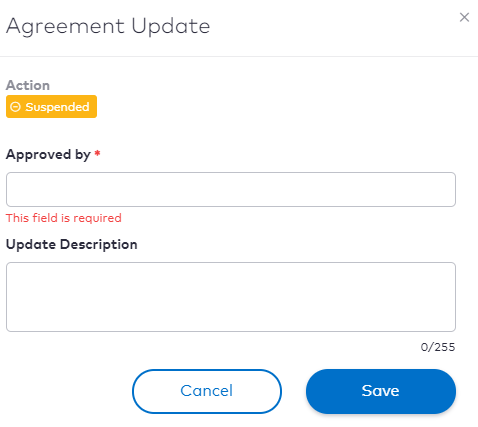478x427 pixels.
Task: Focus the Approved by input field
Action: (231, 189)
